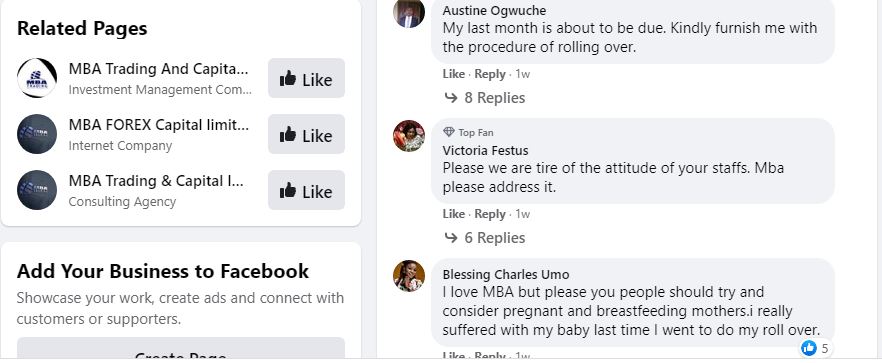Expand the 6 Replies thread
The image size is (882, 363).
485,238
